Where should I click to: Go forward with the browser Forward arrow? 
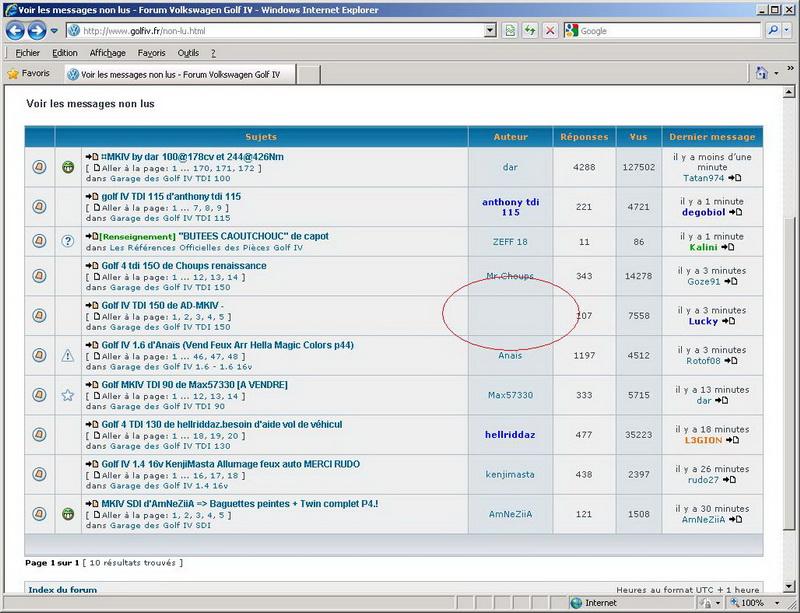[x=37, y=31]
